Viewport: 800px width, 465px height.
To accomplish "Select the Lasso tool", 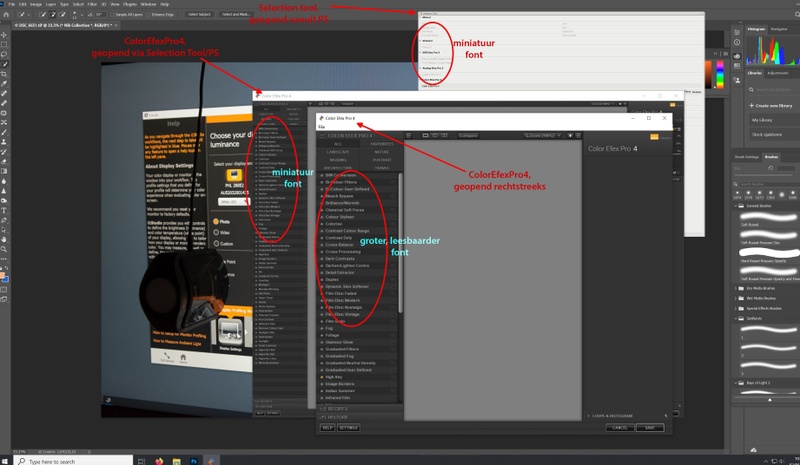I will [x=4, y=54].
